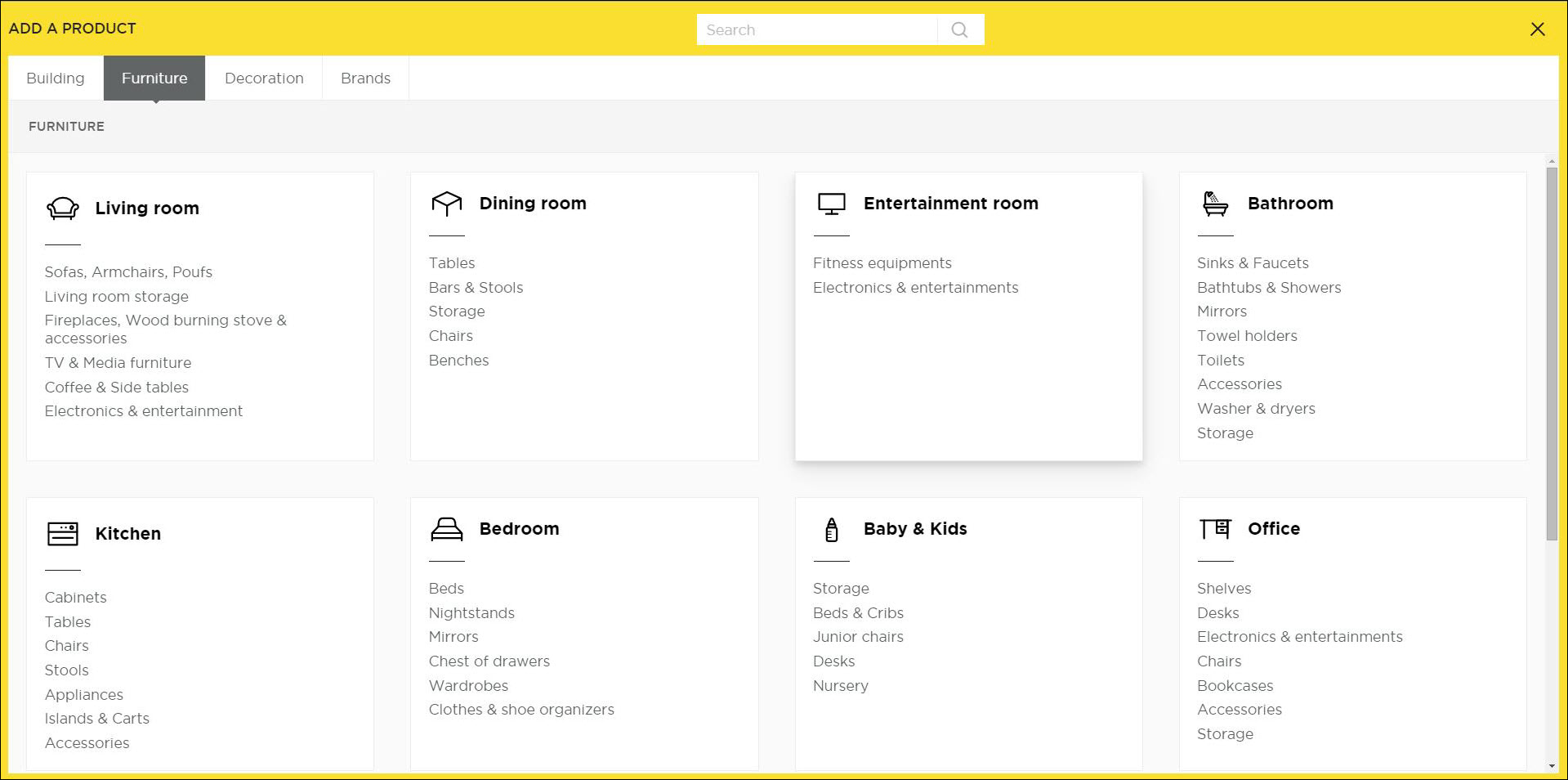Open TV & Media furniture
This screenshot has height=780, width=1568.
pyautogui.click(x=118, y=363)
